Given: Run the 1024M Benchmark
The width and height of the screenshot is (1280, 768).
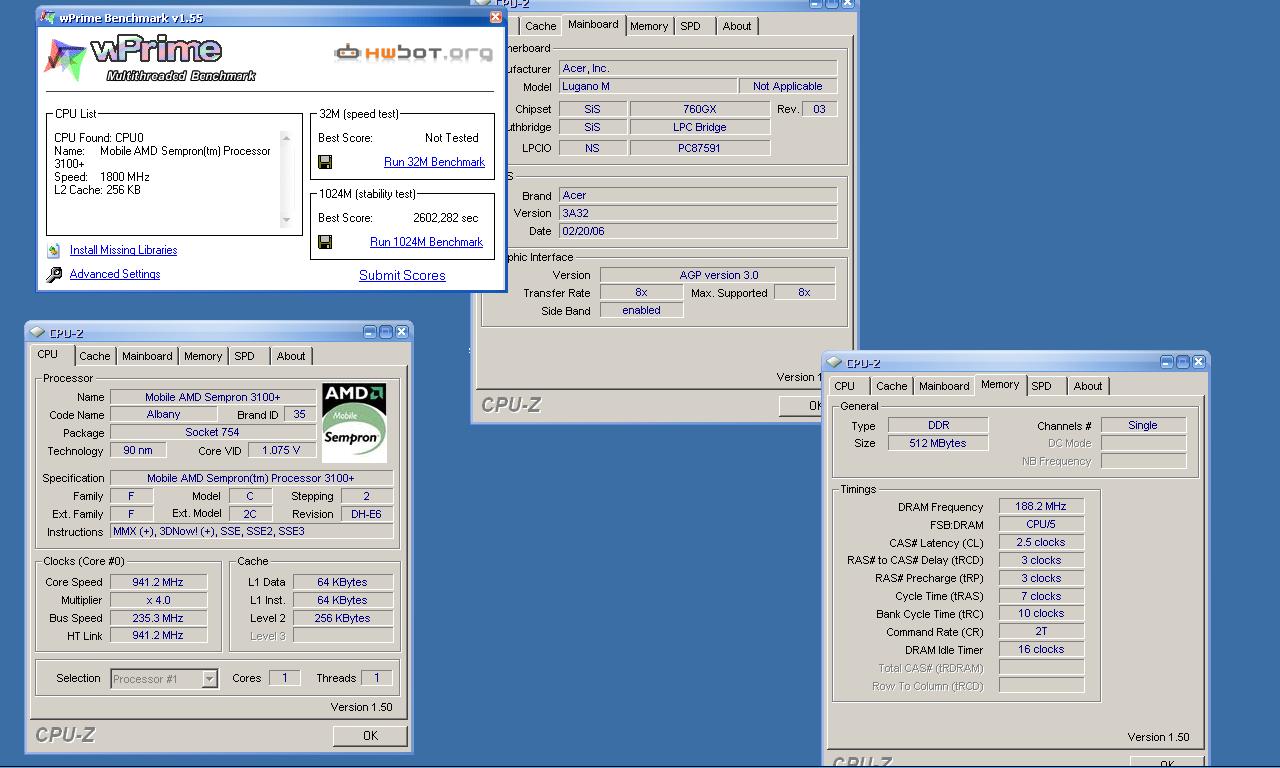Looking at the screenshot, I should 426,242.
